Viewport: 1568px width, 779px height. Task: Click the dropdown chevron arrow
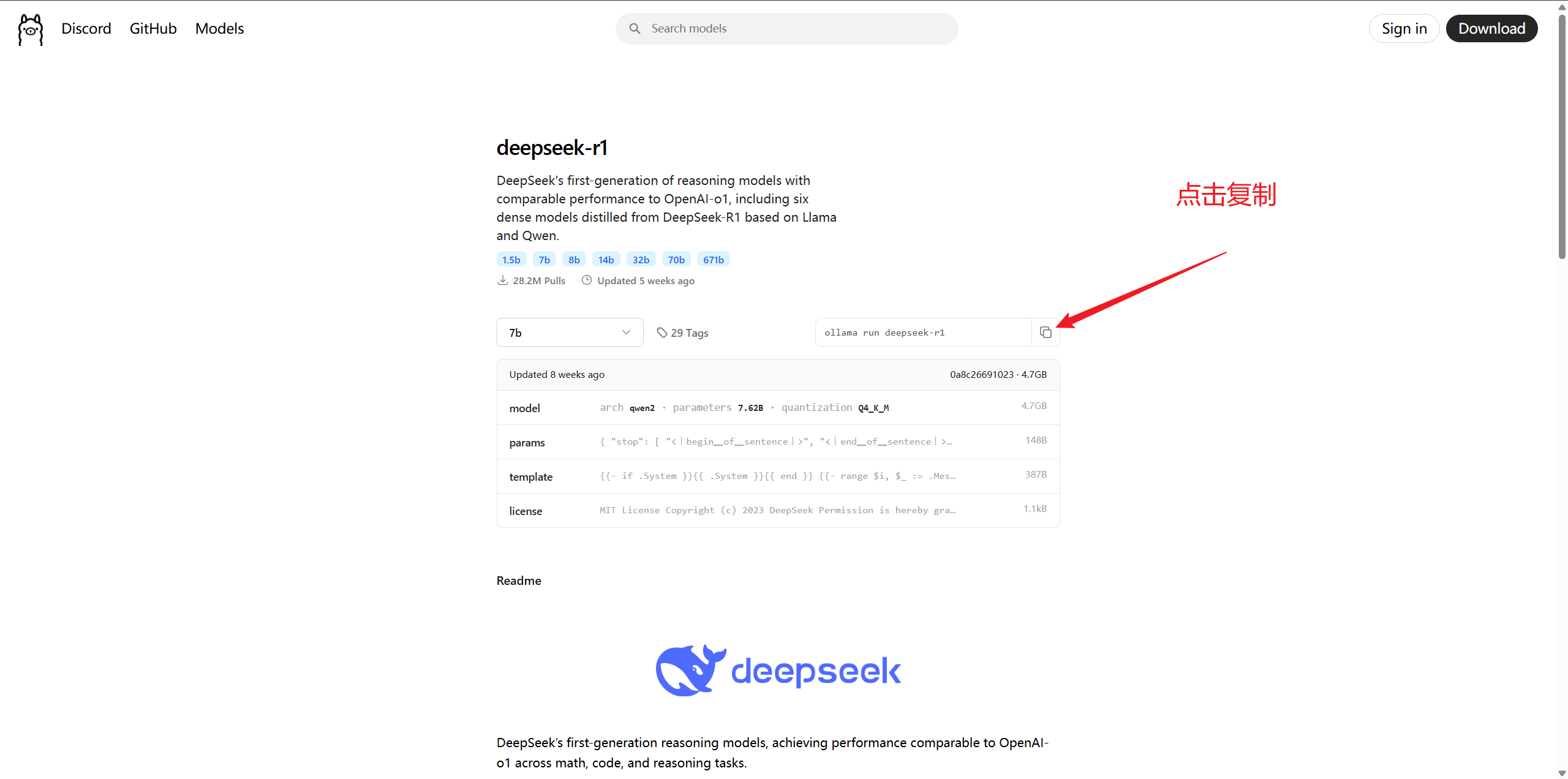tap(626, 333)
